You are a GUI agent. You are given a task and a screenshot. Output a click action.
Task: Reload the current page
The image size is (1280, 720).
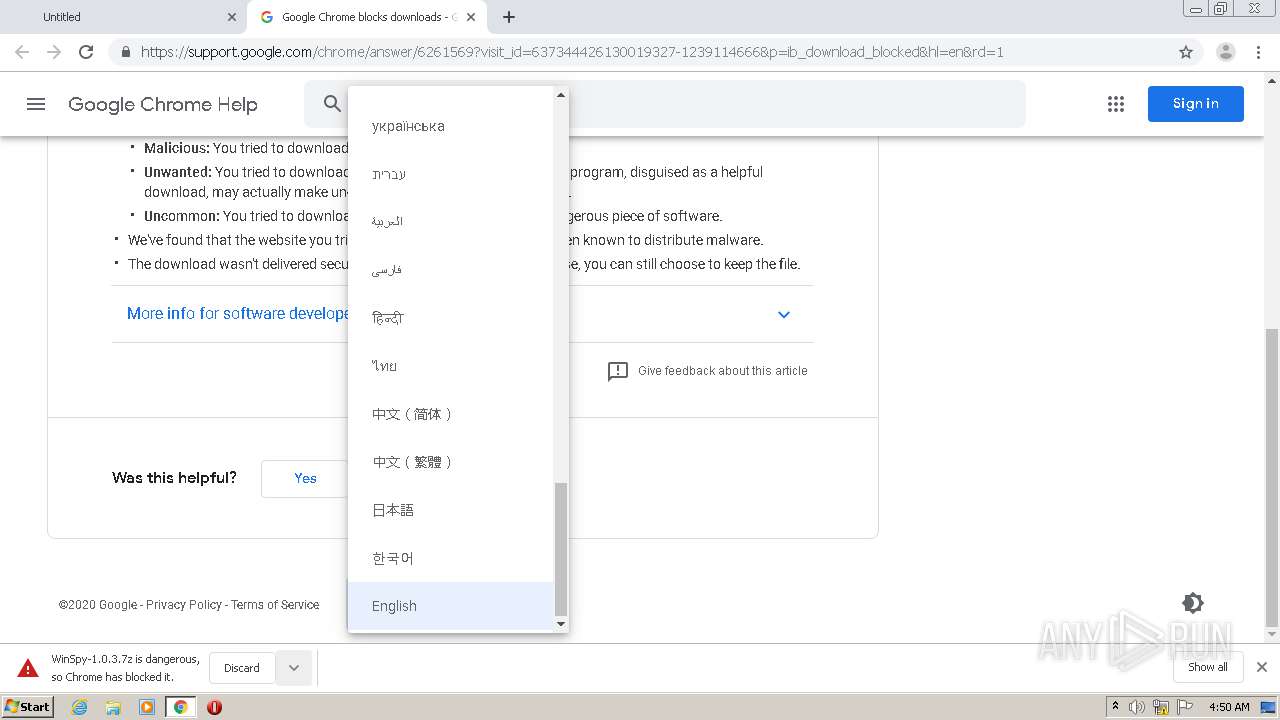coord(86,52)
